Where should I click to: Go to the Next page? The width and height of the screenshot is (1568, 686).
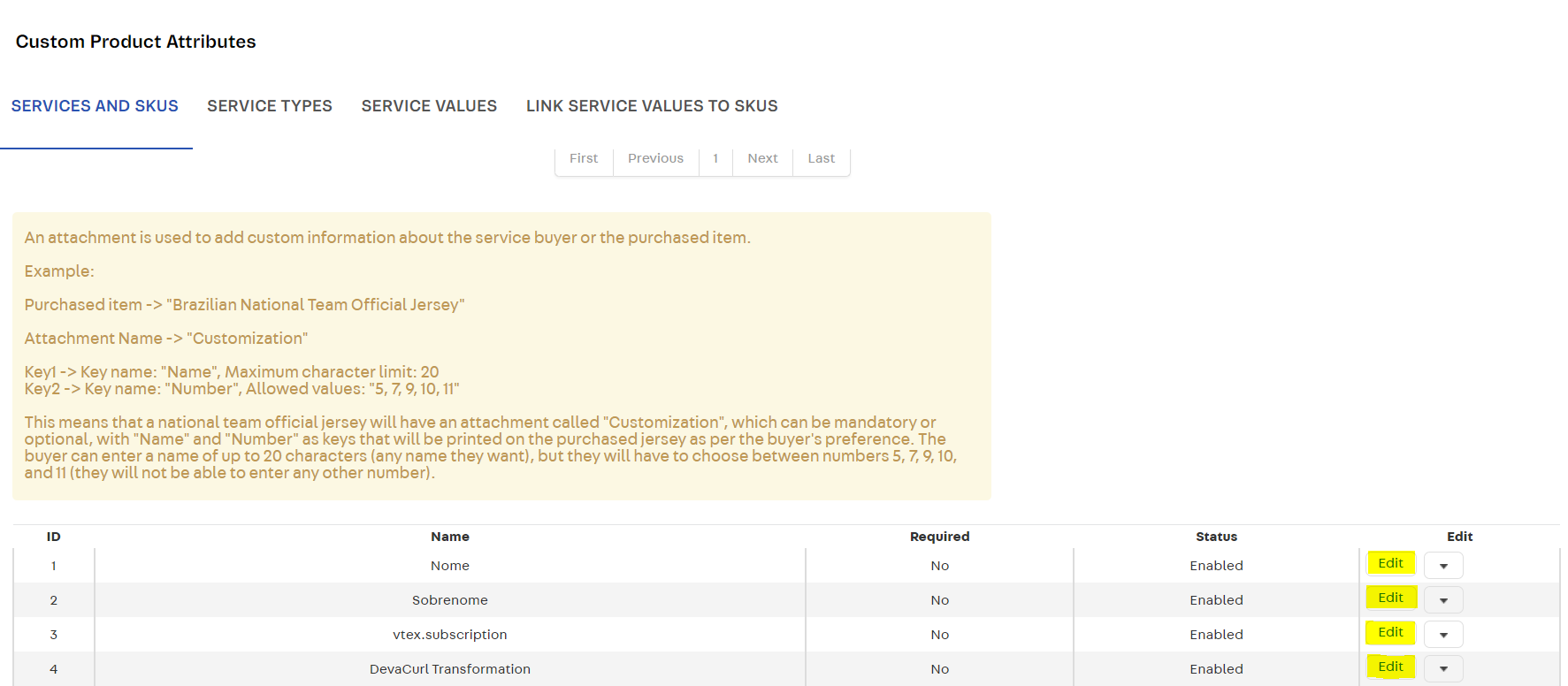click(x=762, y=158)
